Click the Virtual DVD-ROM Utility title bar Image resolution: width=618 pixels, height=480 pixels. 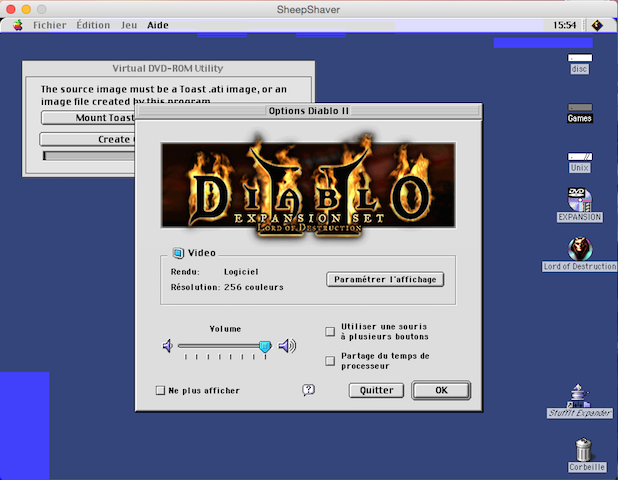168,68
